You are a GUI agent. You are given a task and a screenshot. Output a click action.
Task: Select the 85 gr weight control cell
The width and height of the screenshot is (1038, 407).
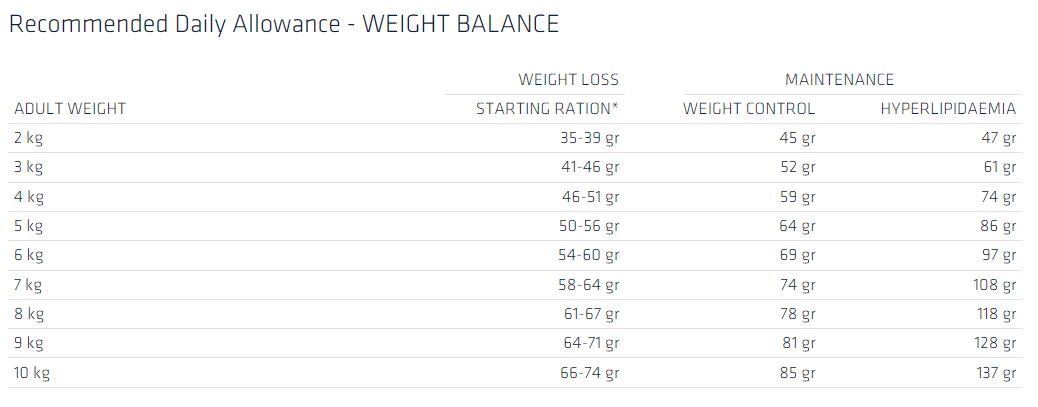pyautogui.click(x=797, y=373)
